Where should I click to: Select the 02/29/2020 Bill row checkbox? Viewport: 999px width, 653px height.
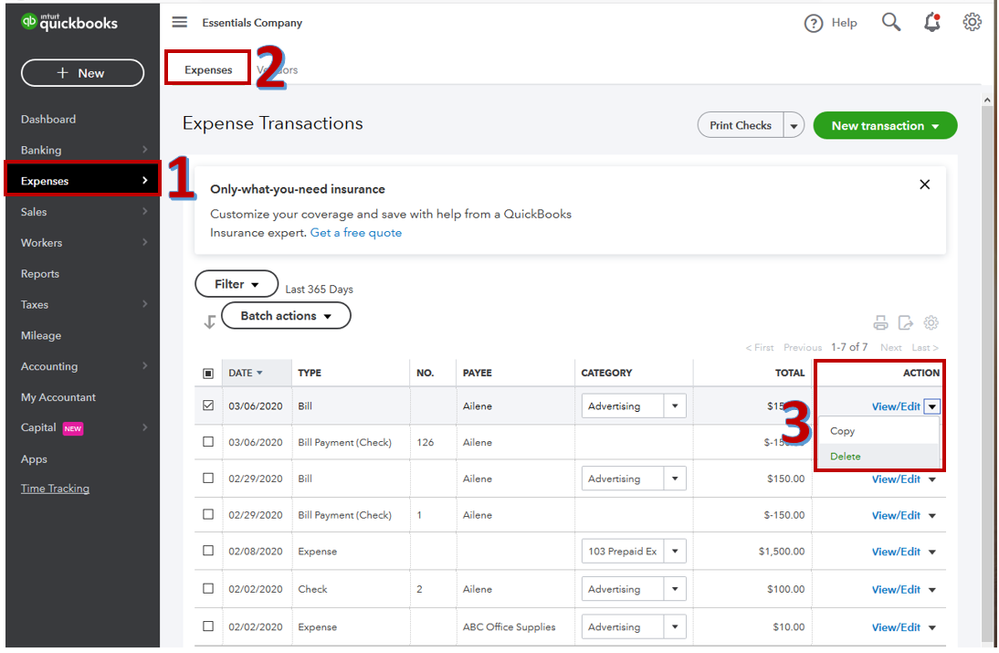click(208, 478)
